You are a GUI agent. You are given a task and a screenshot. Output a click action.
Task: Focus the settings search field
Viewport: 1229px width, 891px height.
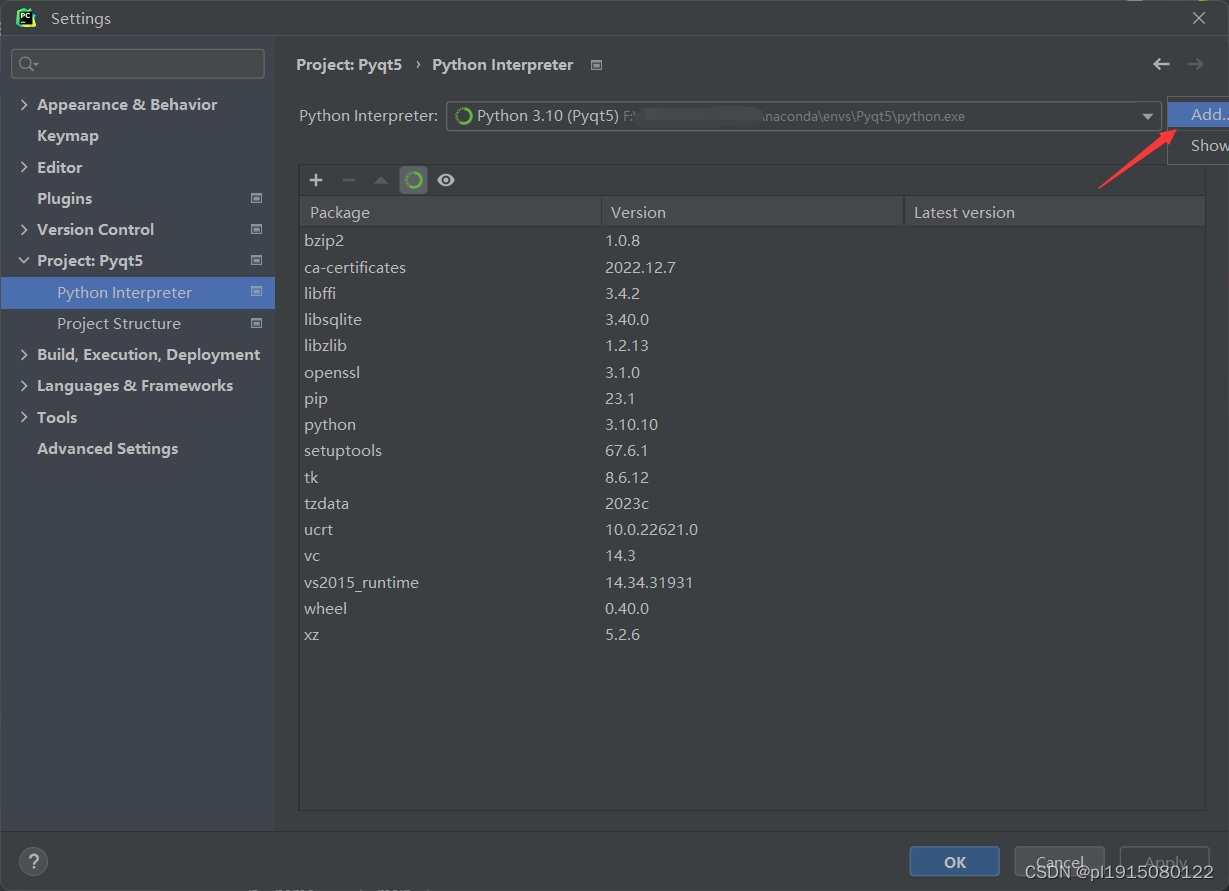pyautogui.click(x=138, y=64)
